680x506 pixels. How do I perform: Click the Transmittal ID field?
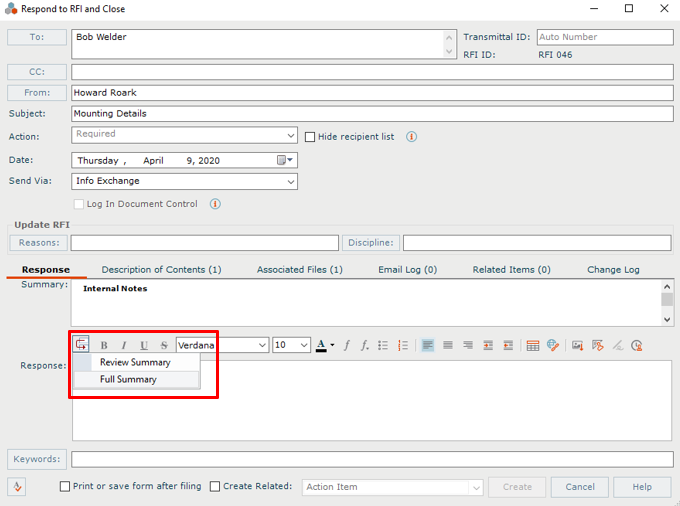[605, 37]
